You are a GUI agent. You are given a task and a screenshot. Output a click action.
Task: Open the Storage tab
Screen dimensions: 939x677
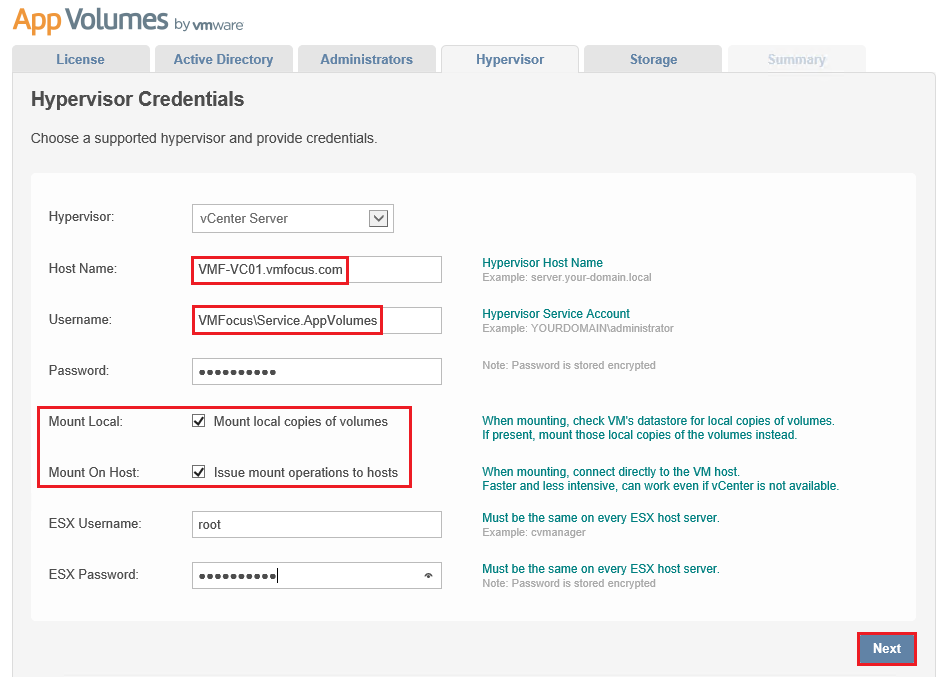[653, 59]
